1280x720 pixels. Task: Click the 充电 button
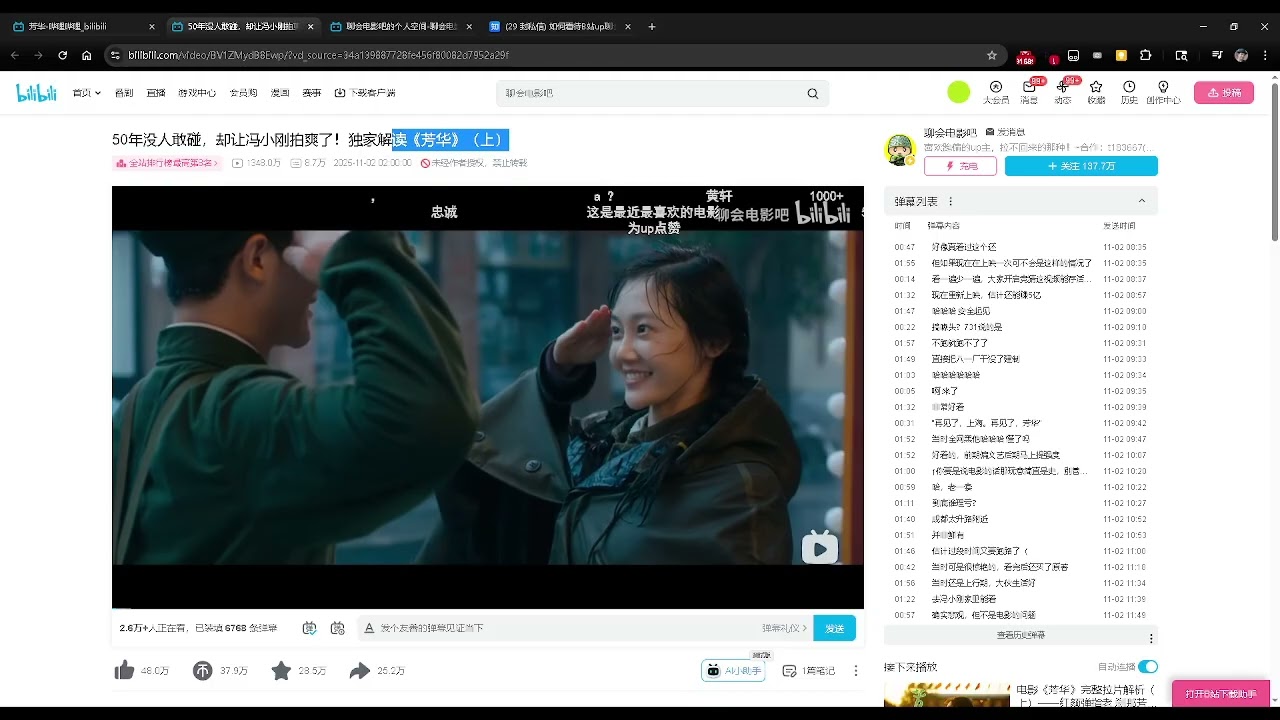pyautogui.click(x=960, y=166)
